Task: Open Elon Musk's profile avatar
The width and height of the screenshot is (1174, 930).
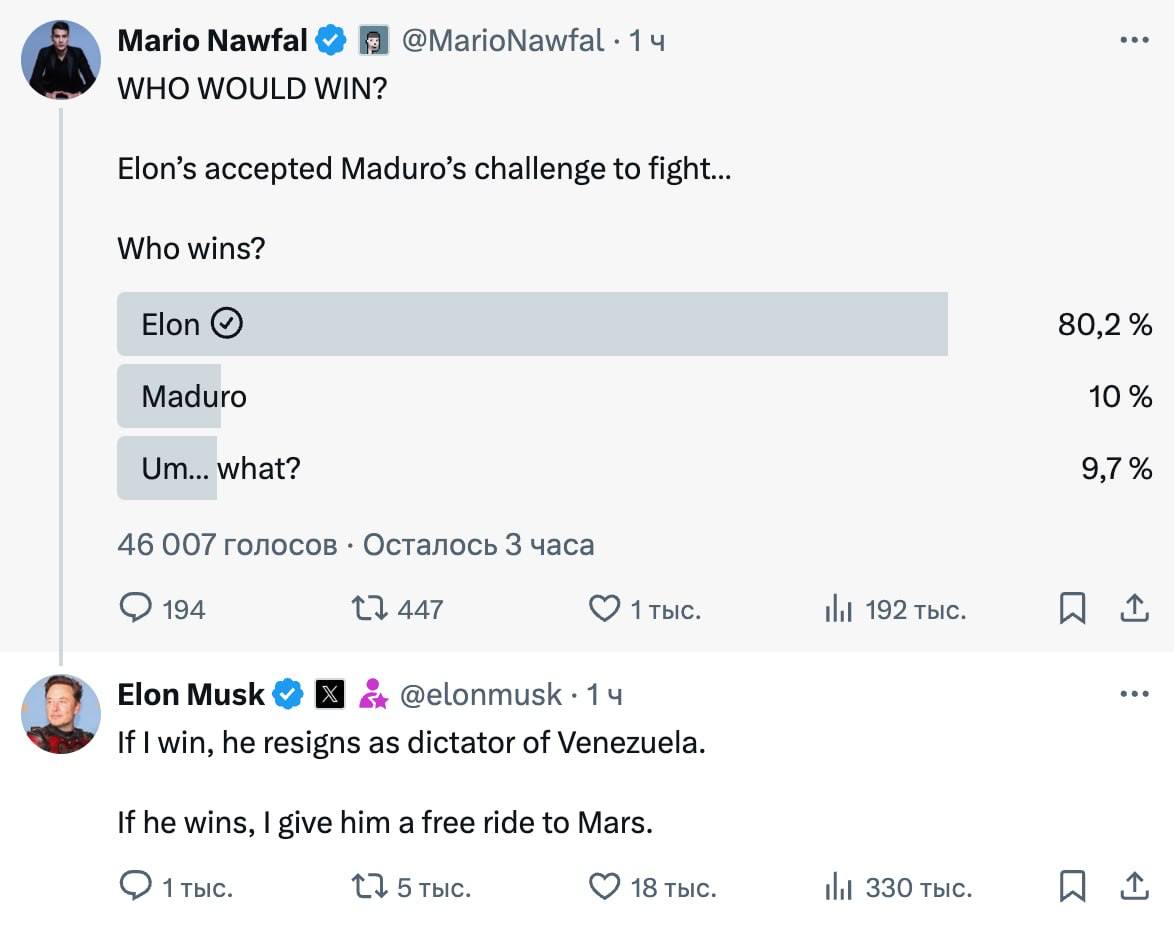Action: click(61, 713)
